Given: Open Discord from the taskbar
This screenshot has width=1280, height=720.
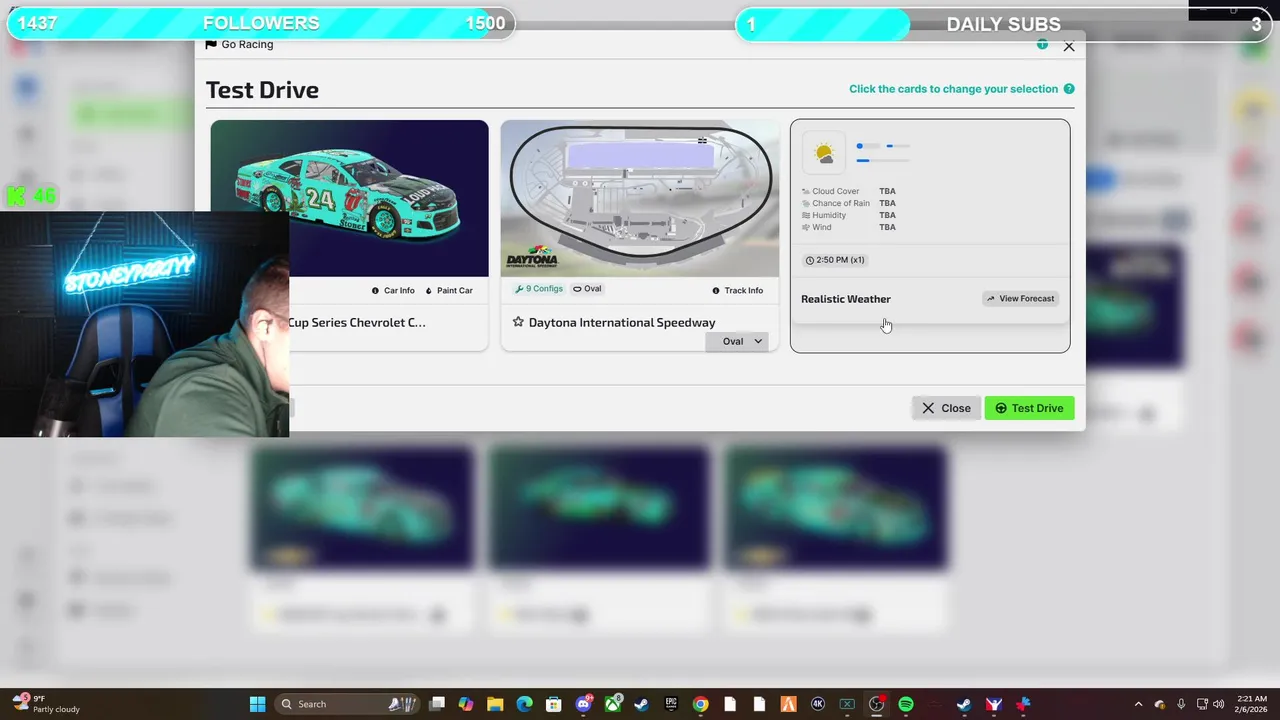Looking at the screenshot, I should tap(583, 704).
